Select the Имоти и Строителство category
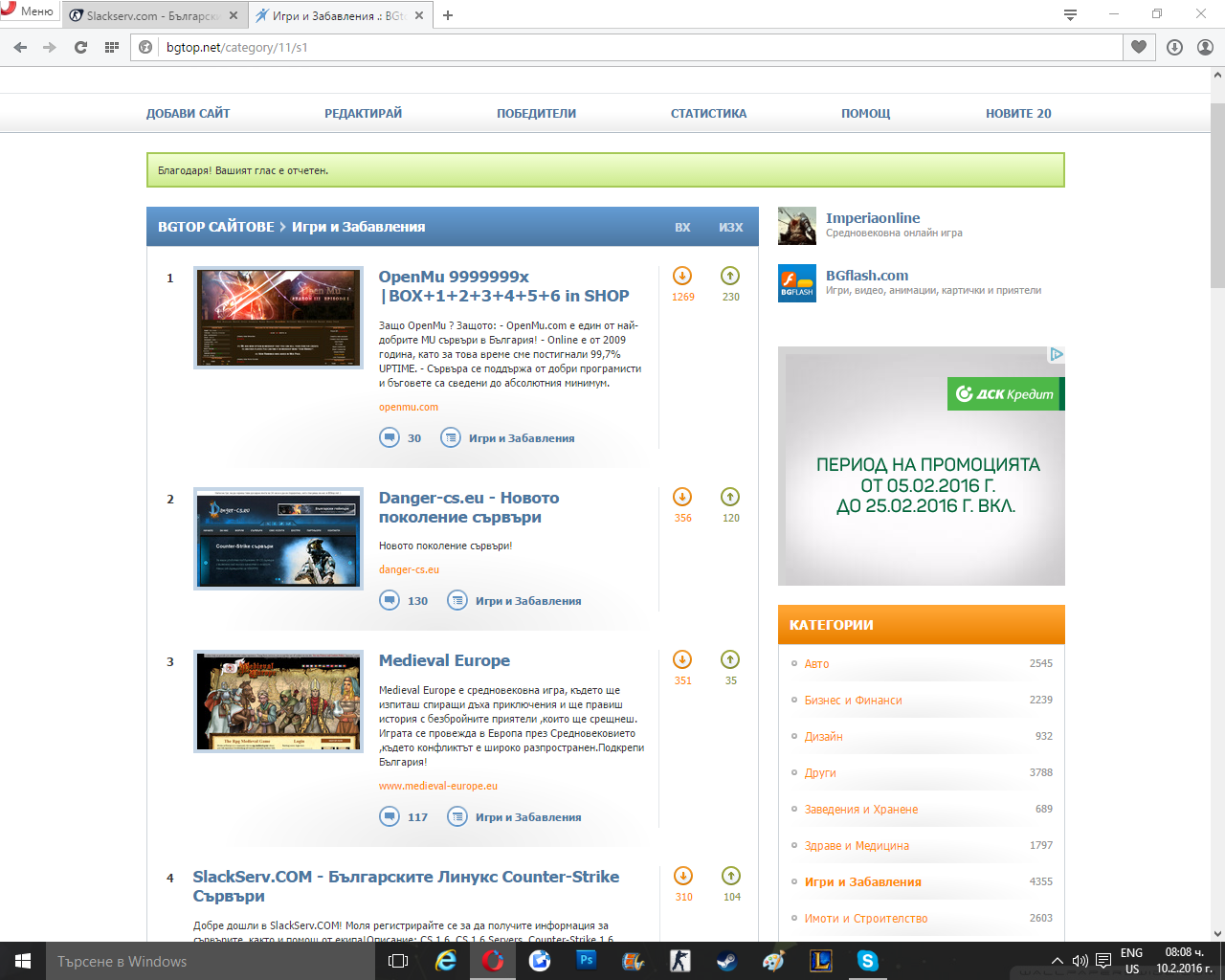This screenshot has height=980, width=1225. click(866, 918)
